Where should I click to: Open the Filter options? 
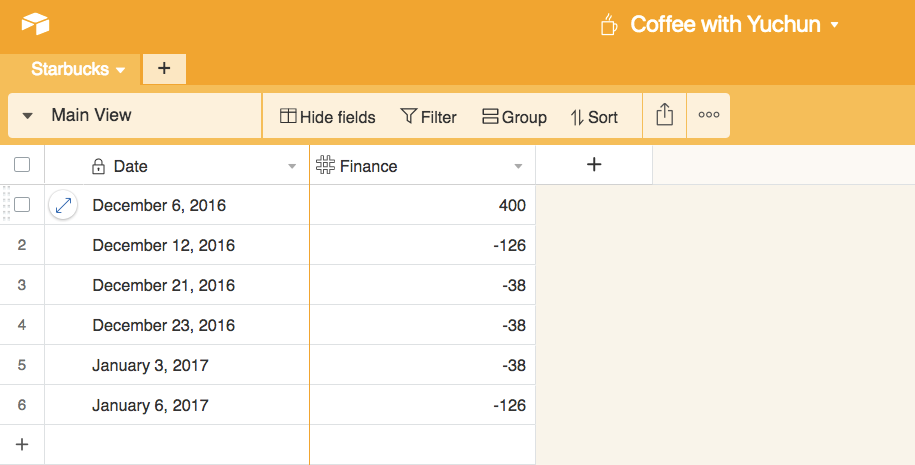[428, 117]
